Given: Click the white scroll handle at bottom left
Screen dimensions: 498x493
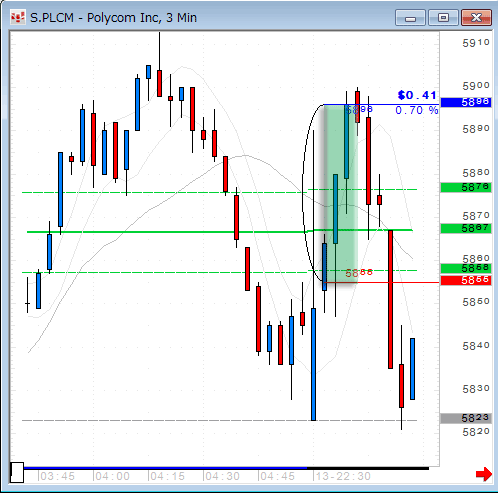Looking at the screenshot, I should (17, 472).
